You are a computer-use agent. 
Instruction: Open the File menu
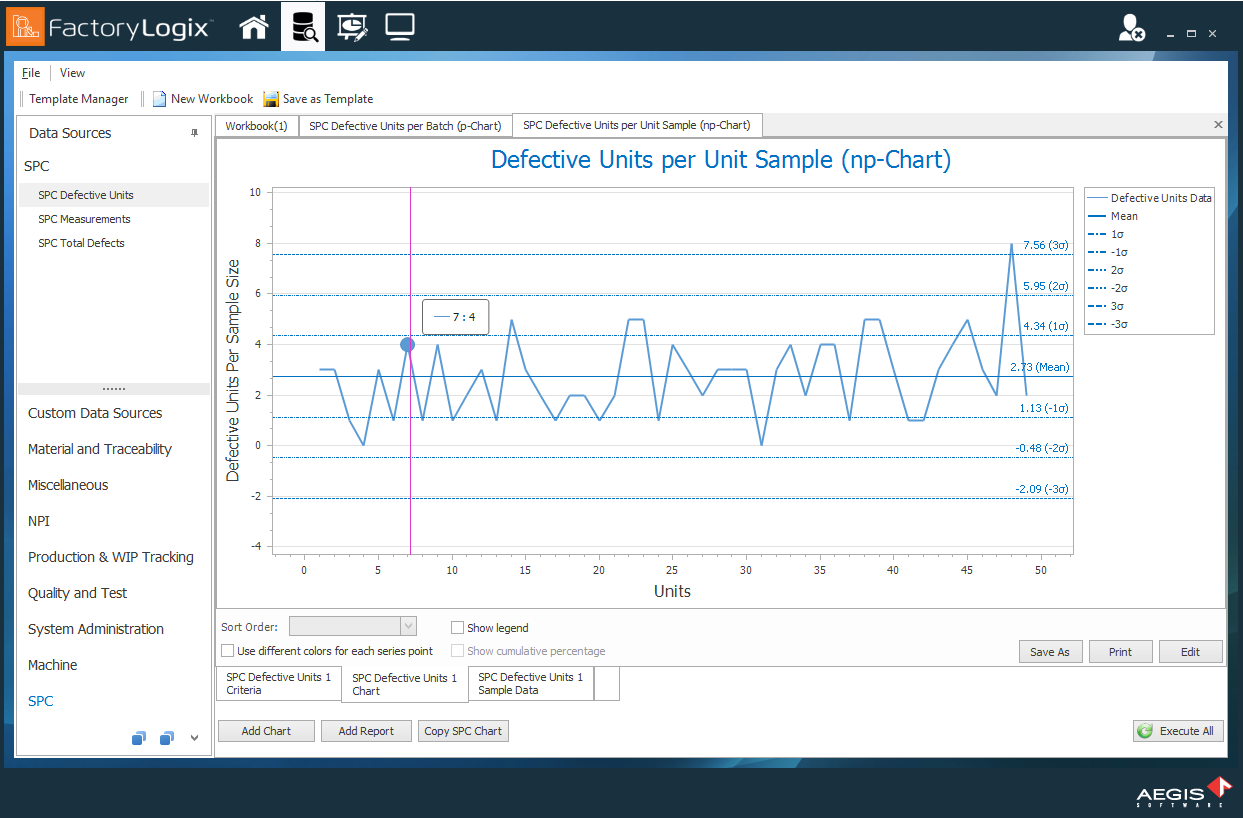tap(31, 73)
